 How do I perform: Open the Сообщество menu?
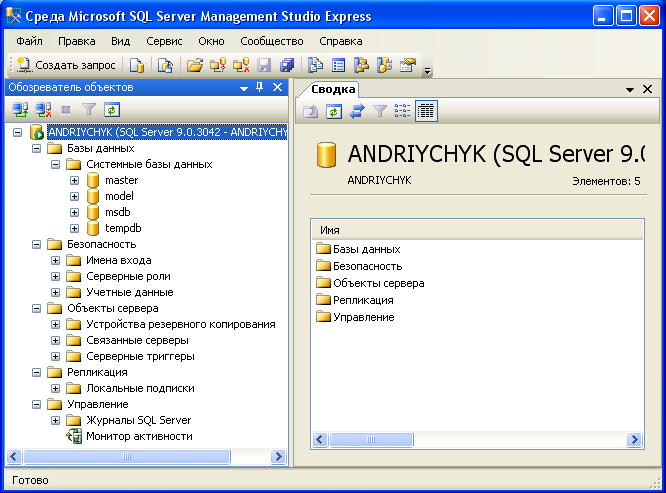point(272,41)
